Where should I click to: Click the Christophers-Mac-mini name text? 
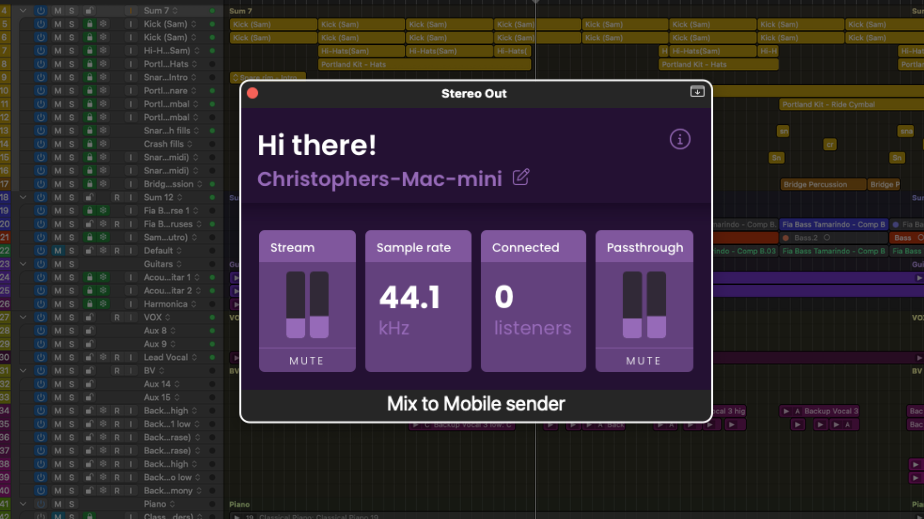point(380,179)
